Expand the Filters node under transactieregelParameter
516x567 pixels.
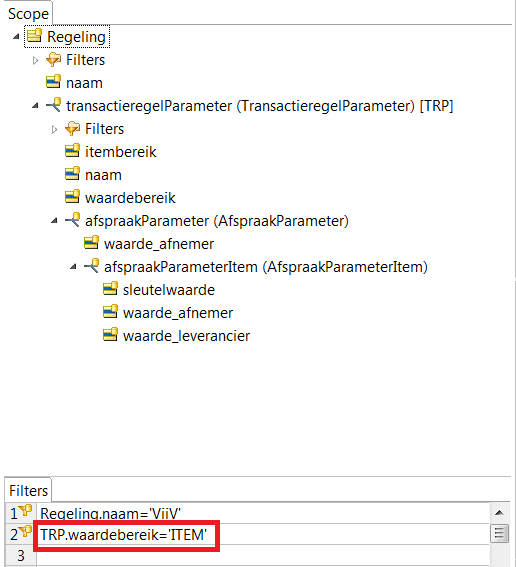click(54, 129)
